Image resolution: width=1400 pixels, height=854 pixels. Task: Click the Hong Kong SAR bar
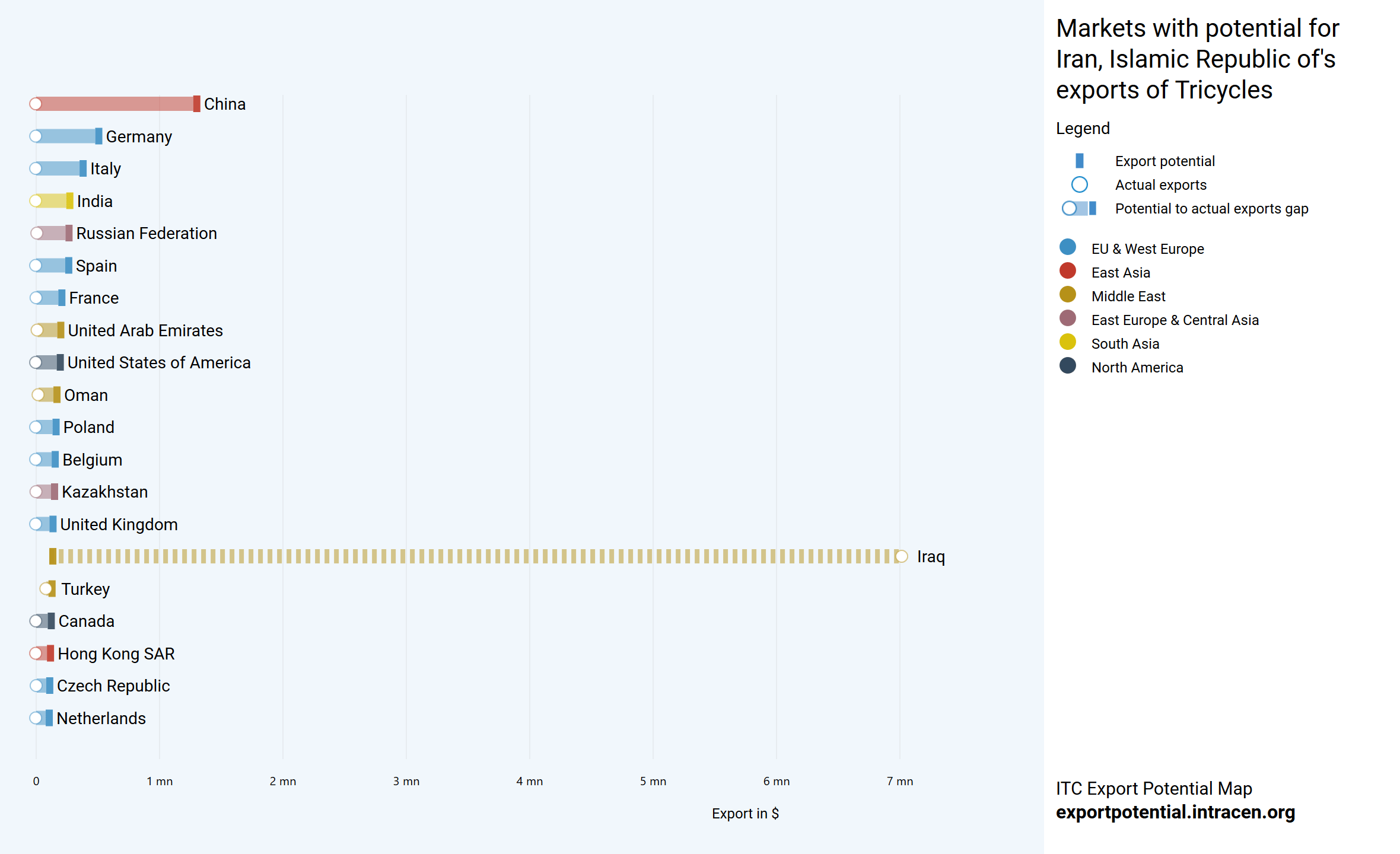pos(43,654)
